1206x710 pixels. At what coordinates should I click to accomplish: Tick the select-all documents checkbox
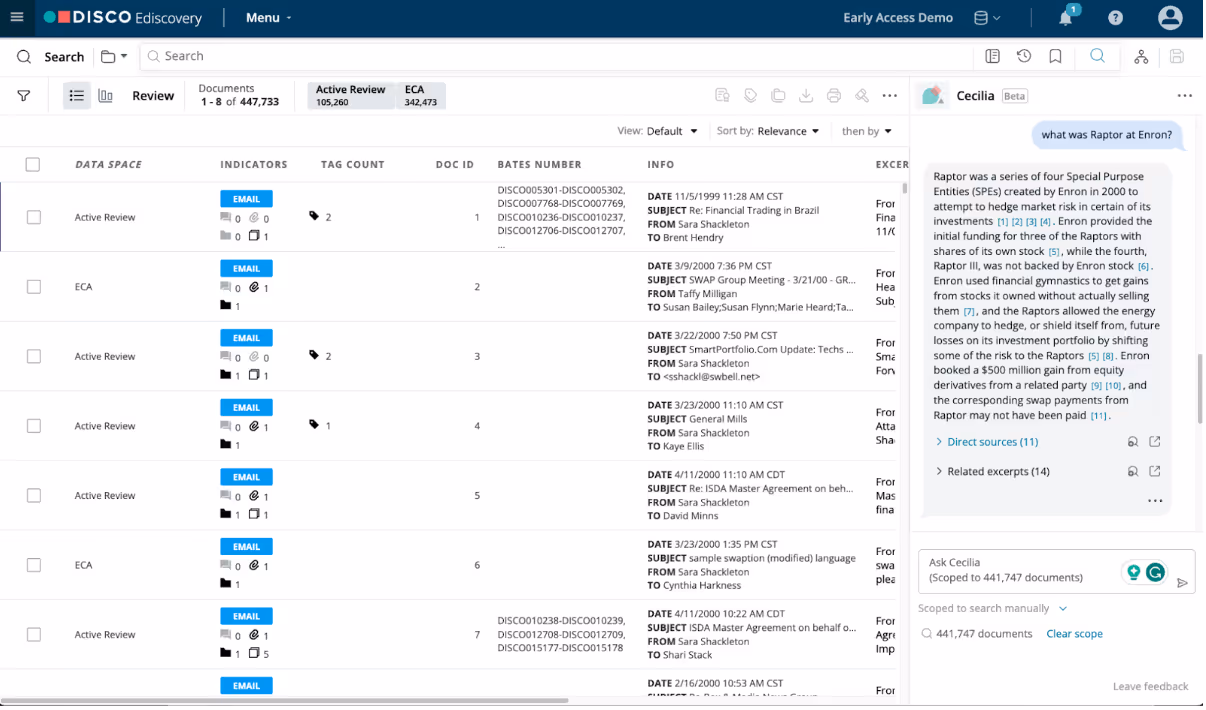[33, 164]
